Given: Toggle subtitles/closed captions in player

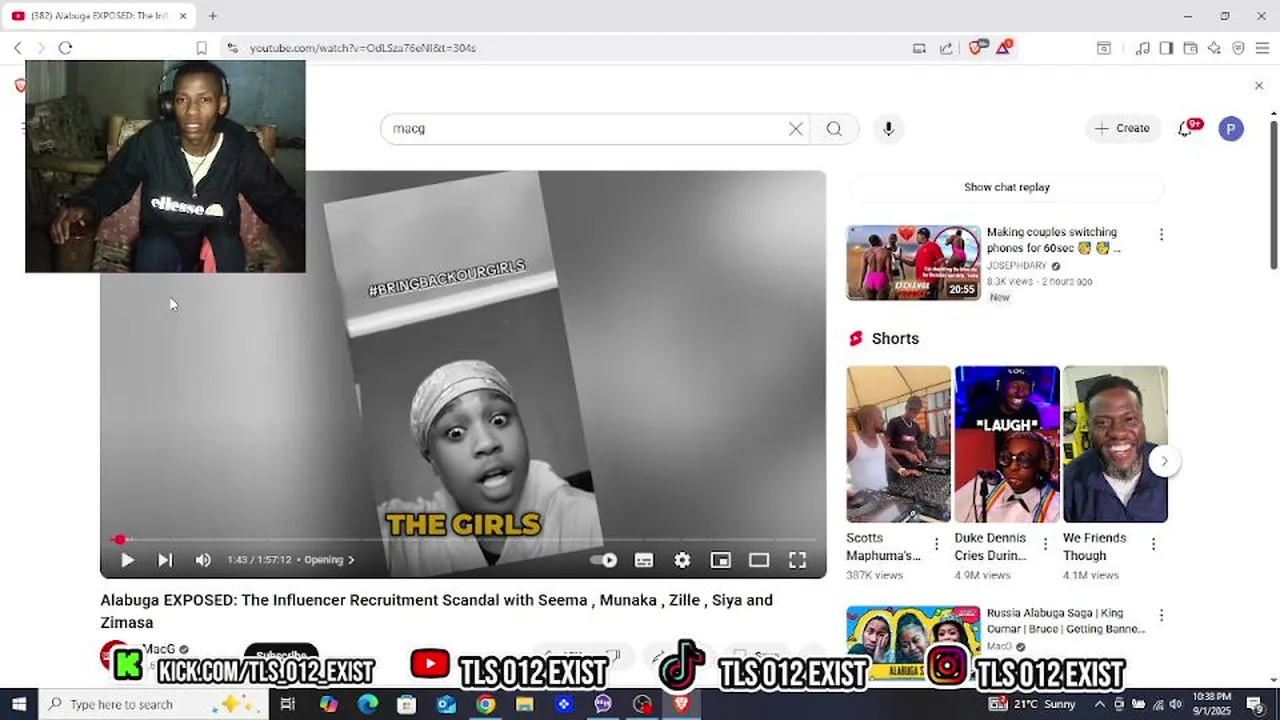Looking at the screenshot, I should (x=644, y=560).
